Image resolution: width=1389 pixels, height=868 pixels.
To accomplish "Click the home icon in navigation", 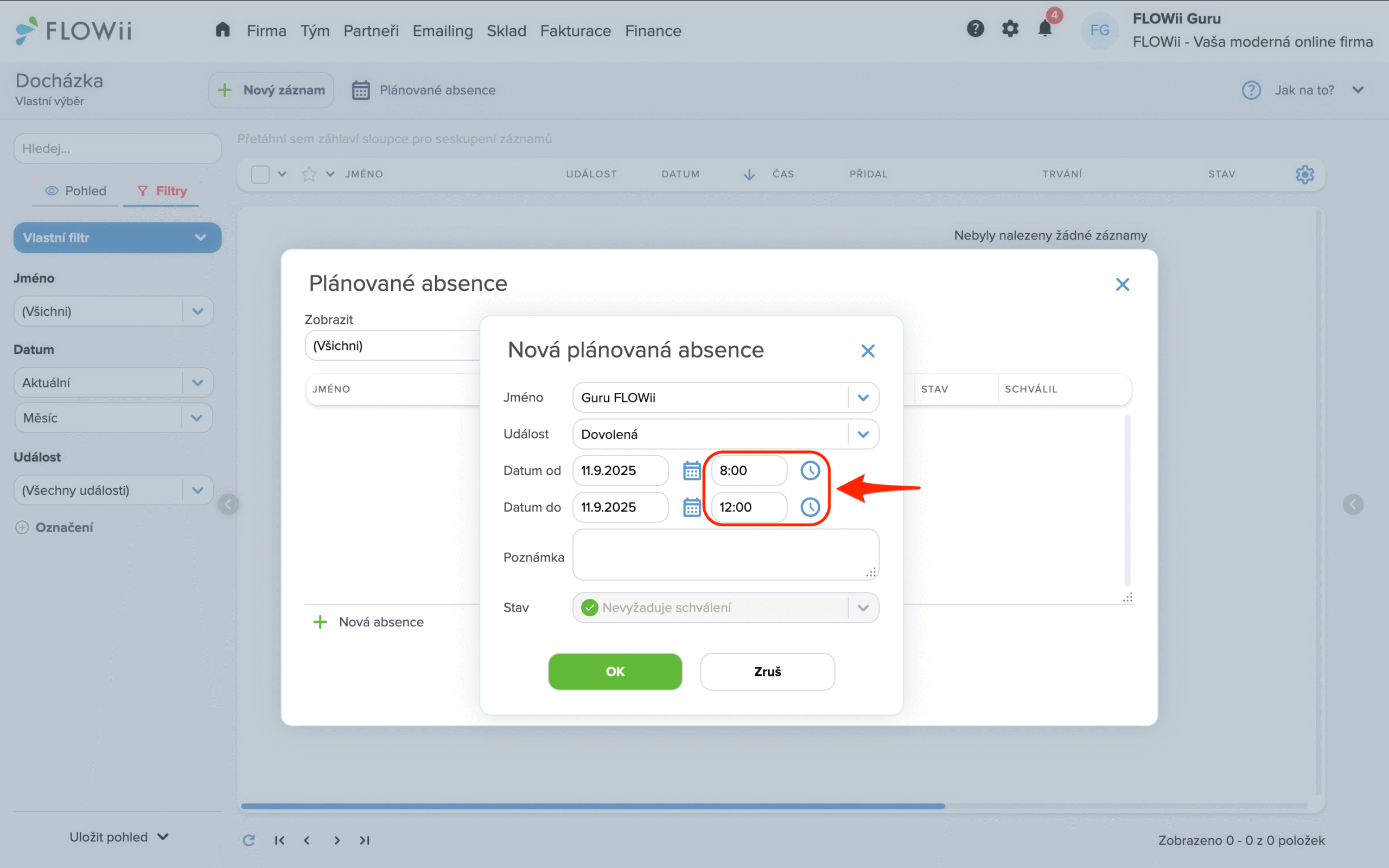I will click(222, 30).
